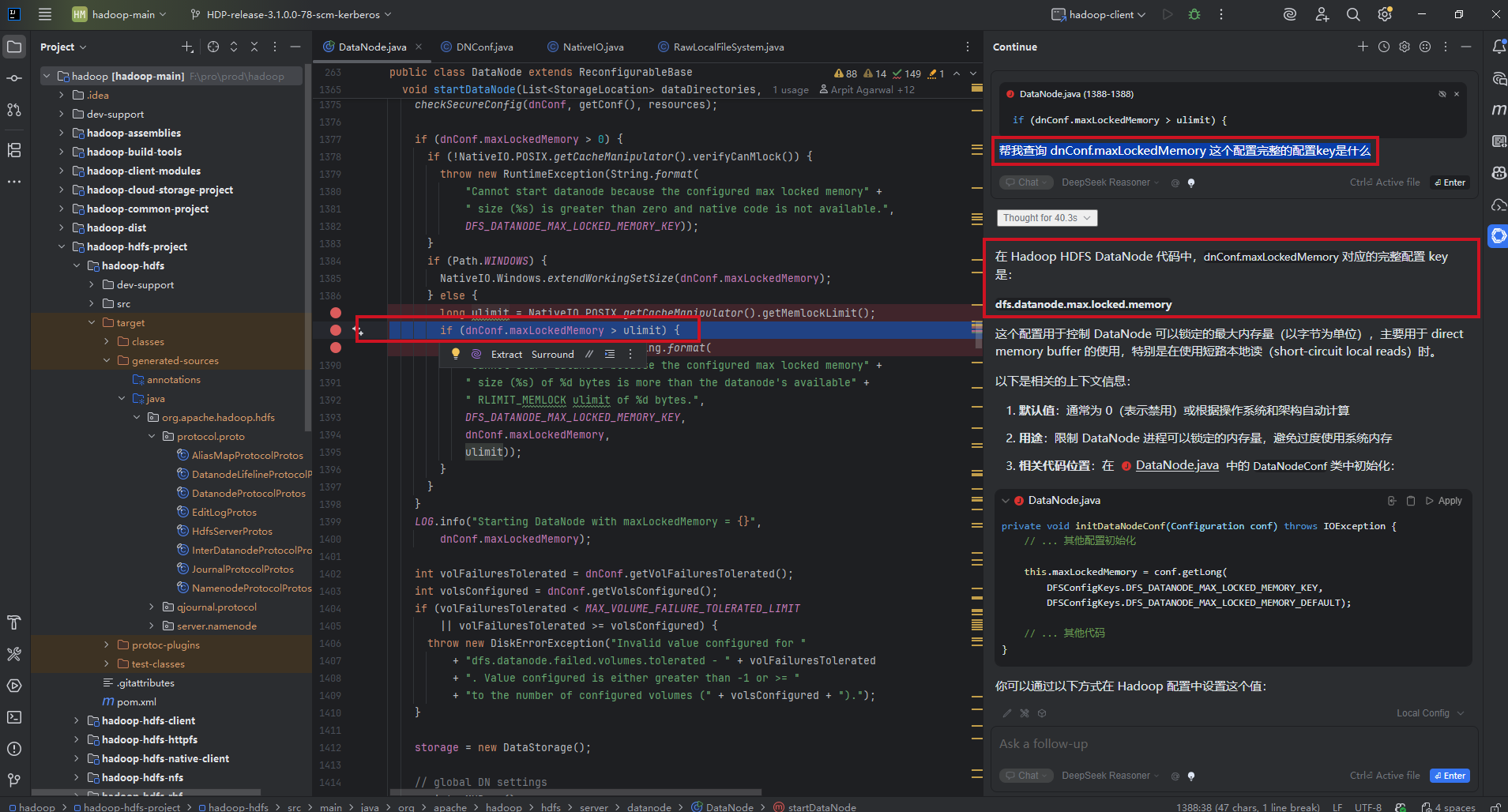Open the DataNode.java link in response
Screen dimensions: 1508x812
(x=1176, y=466)
